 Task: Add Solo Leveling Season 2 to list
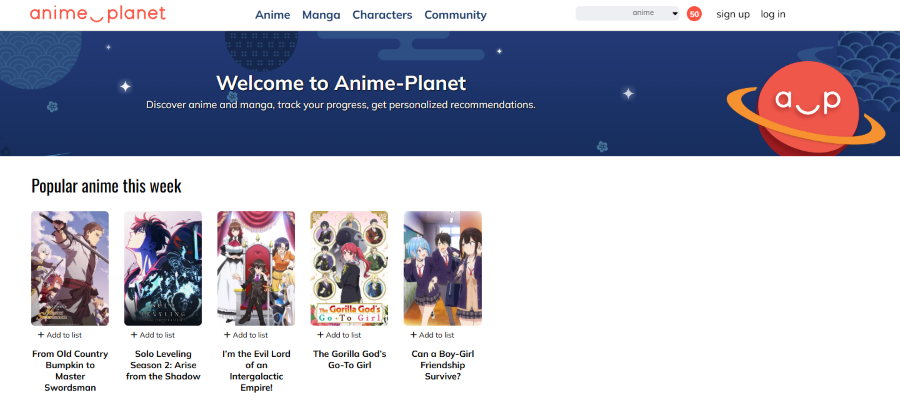[153, 335]
